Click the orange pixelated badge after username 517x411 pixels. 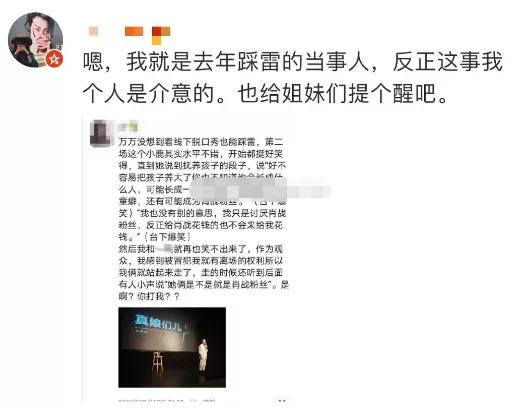[134, 31]
